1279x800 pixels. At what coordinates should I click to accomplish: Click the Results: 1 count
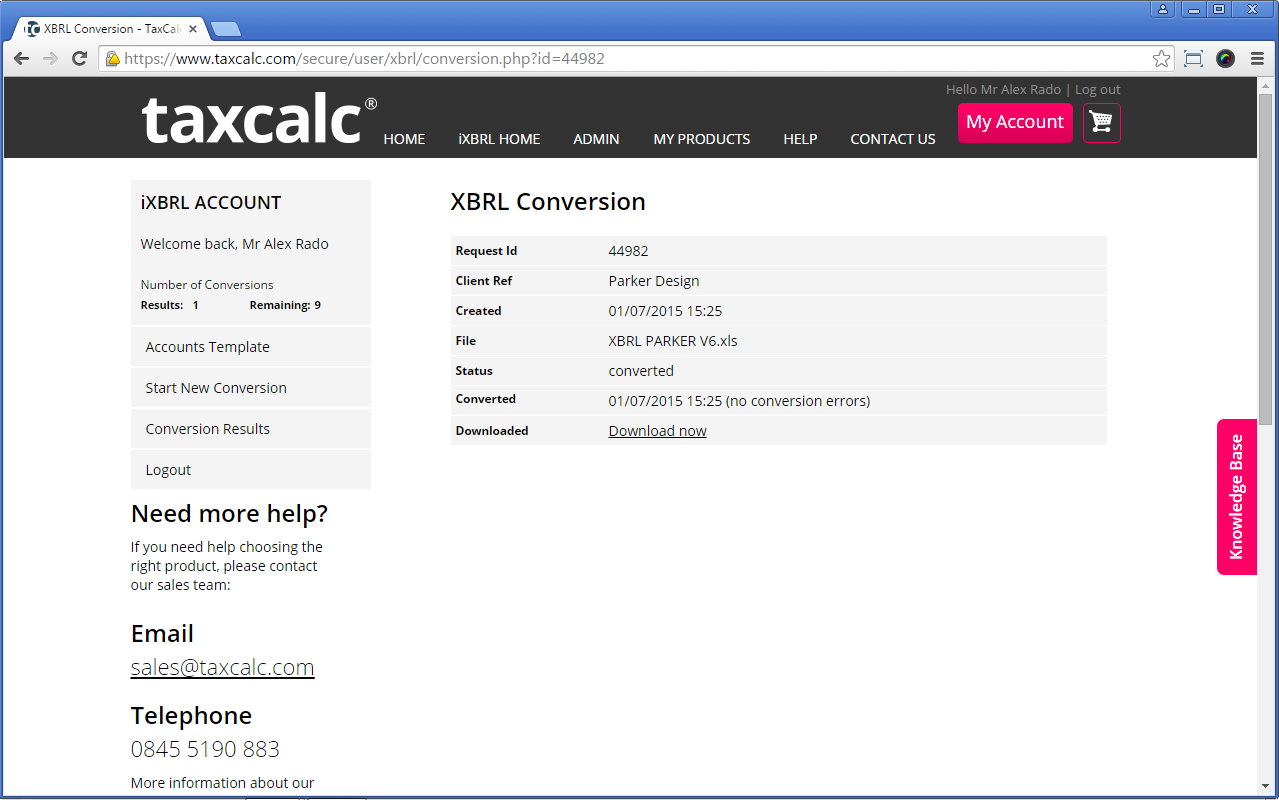[169, 305]
